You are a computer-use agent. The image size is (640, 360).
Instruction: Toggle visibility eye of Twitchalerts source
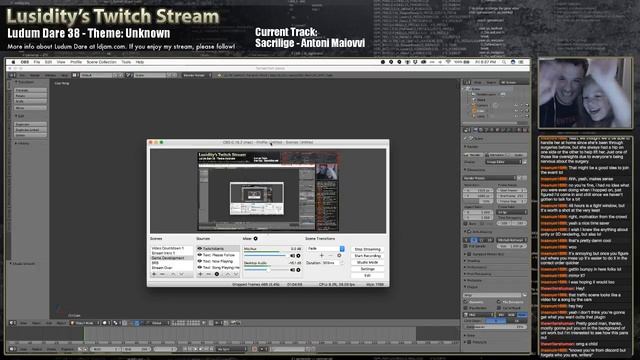[x=200, y=249]
